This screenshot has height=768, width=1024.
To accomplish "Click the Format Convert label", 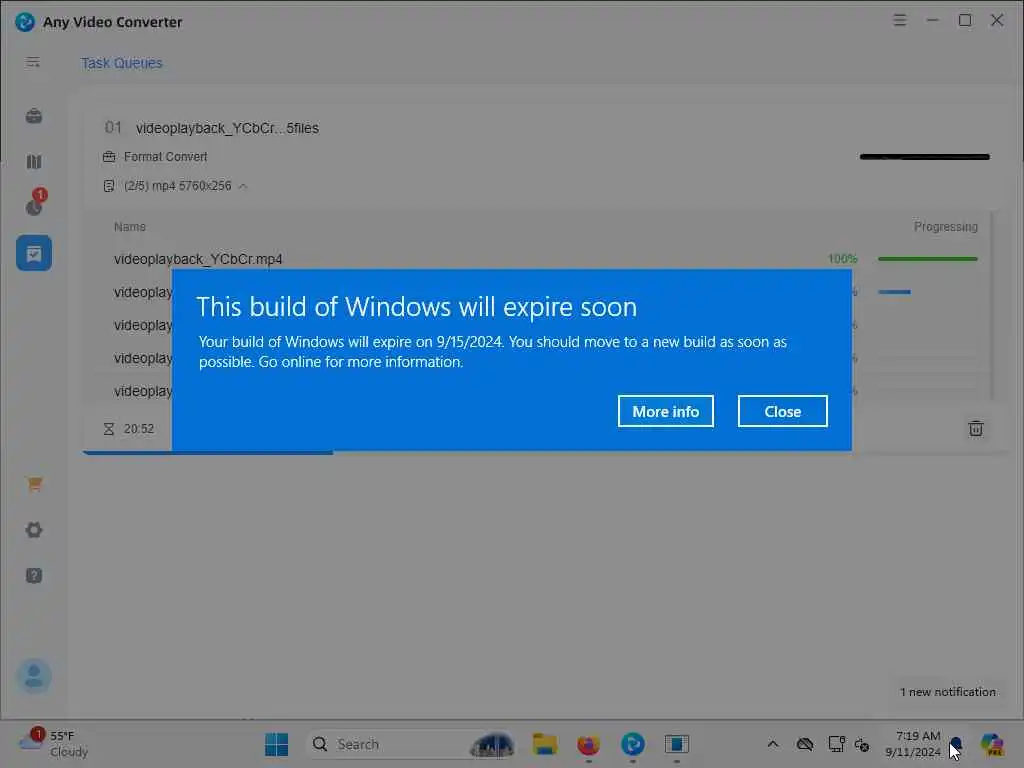I will (165, 157).
